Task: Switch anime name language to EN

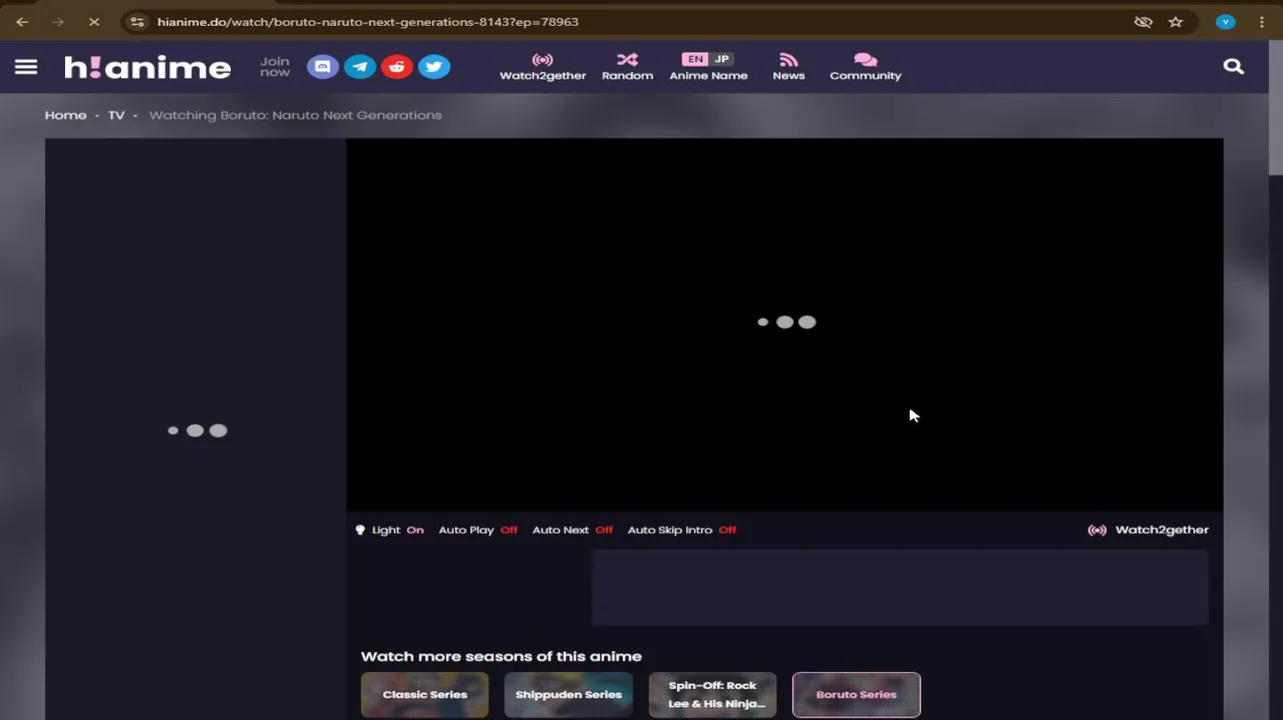Action: click(x=695, y=59)
